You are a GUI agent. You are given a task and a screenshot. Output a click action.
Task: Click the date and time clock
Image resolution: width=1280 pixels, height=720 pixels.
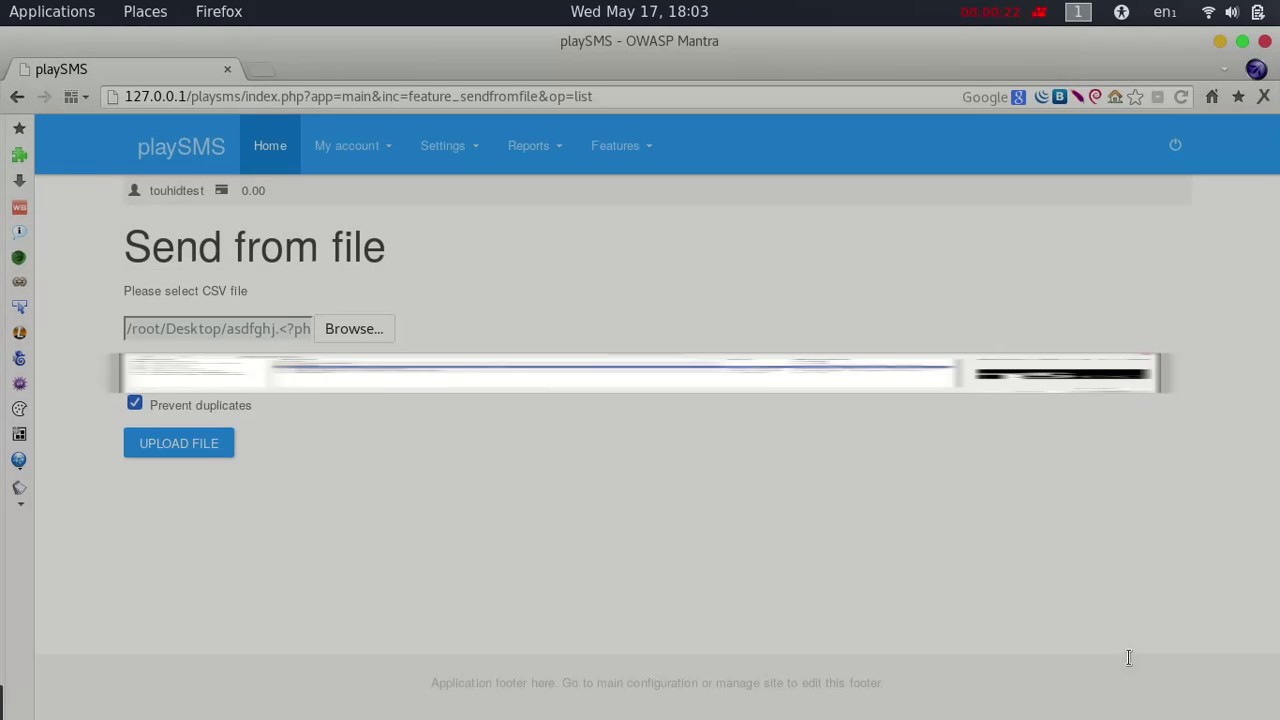point(639,12)
